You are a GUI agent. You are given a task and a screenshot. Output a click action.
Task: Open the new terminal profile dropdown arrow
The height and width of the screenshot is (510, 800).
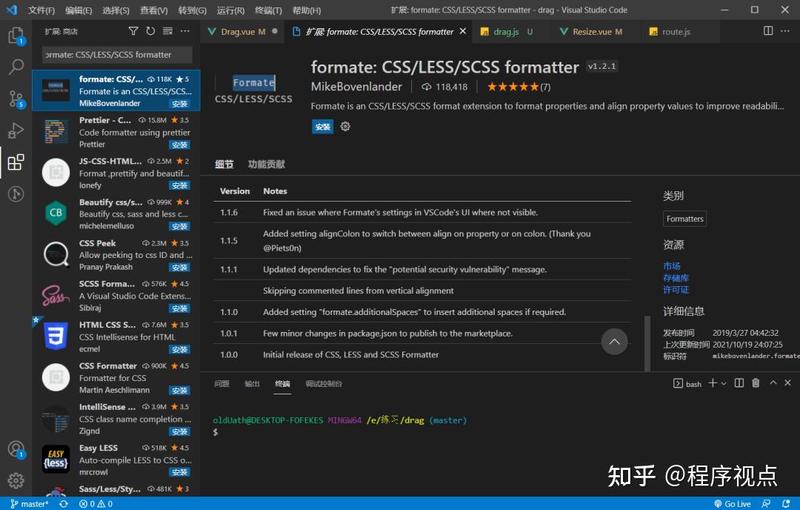[723, 384]
